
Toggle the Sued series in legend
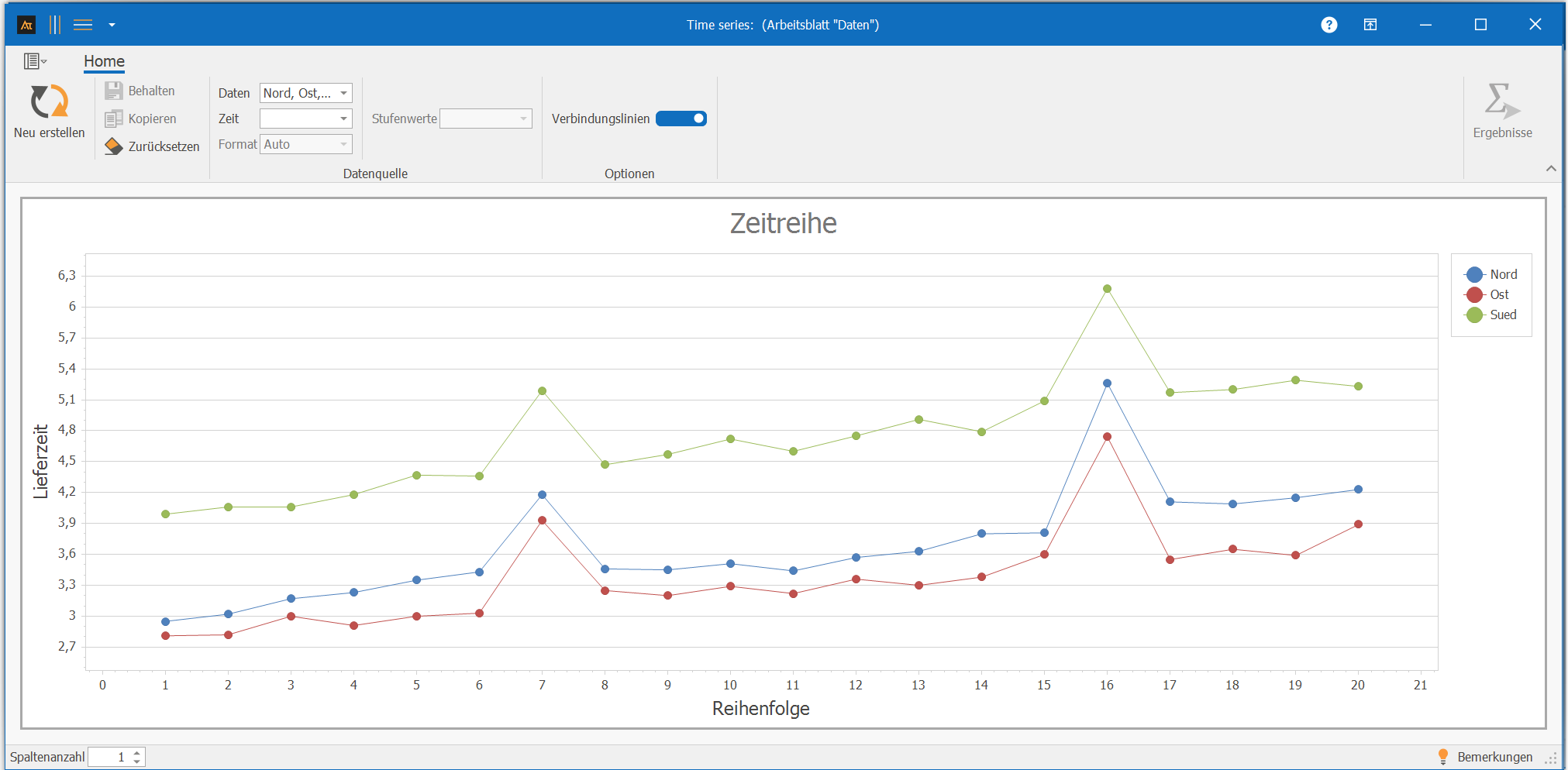coord(1502,315)
